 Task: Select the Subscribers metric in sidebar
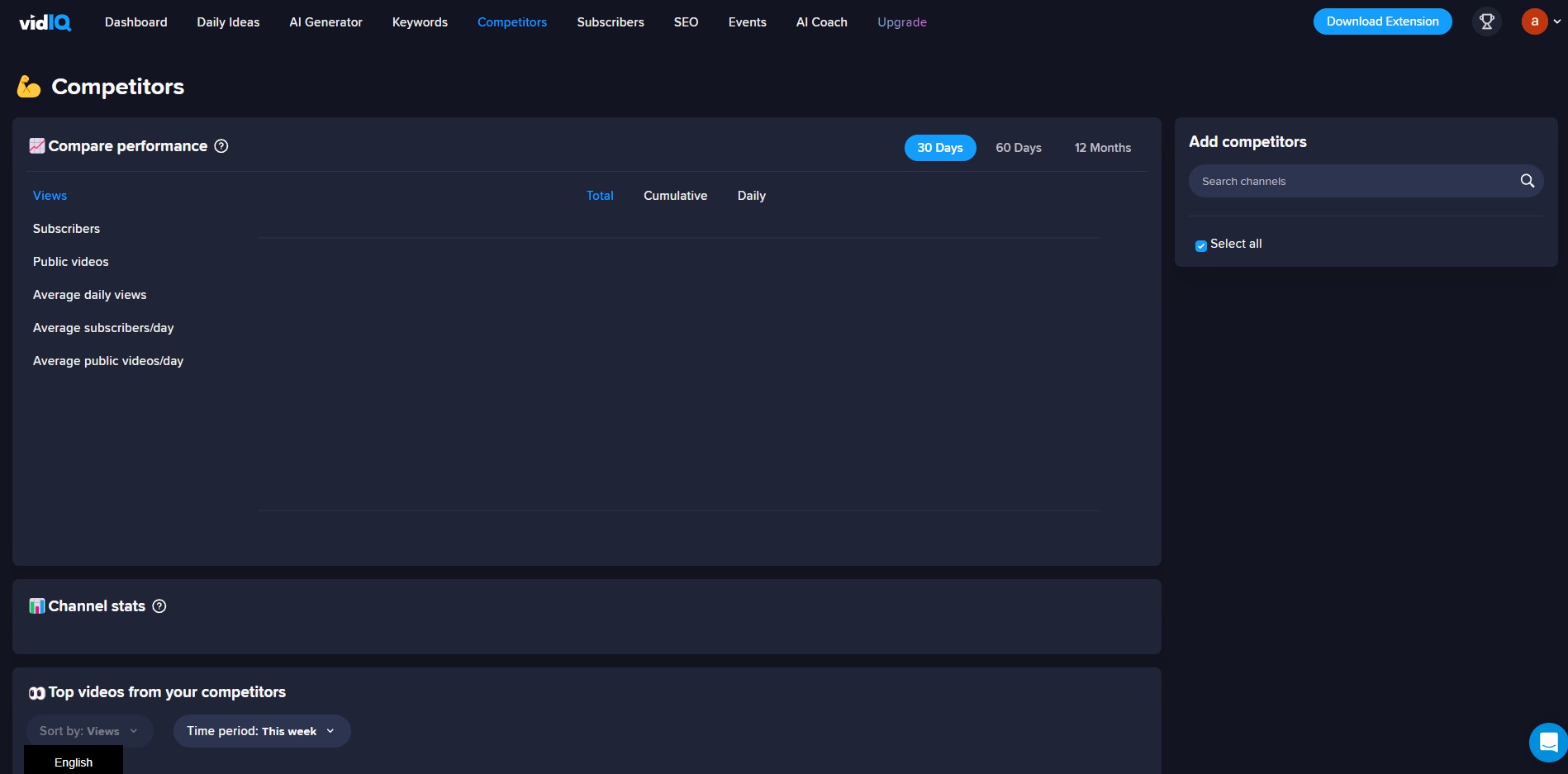tap(66, 229)
